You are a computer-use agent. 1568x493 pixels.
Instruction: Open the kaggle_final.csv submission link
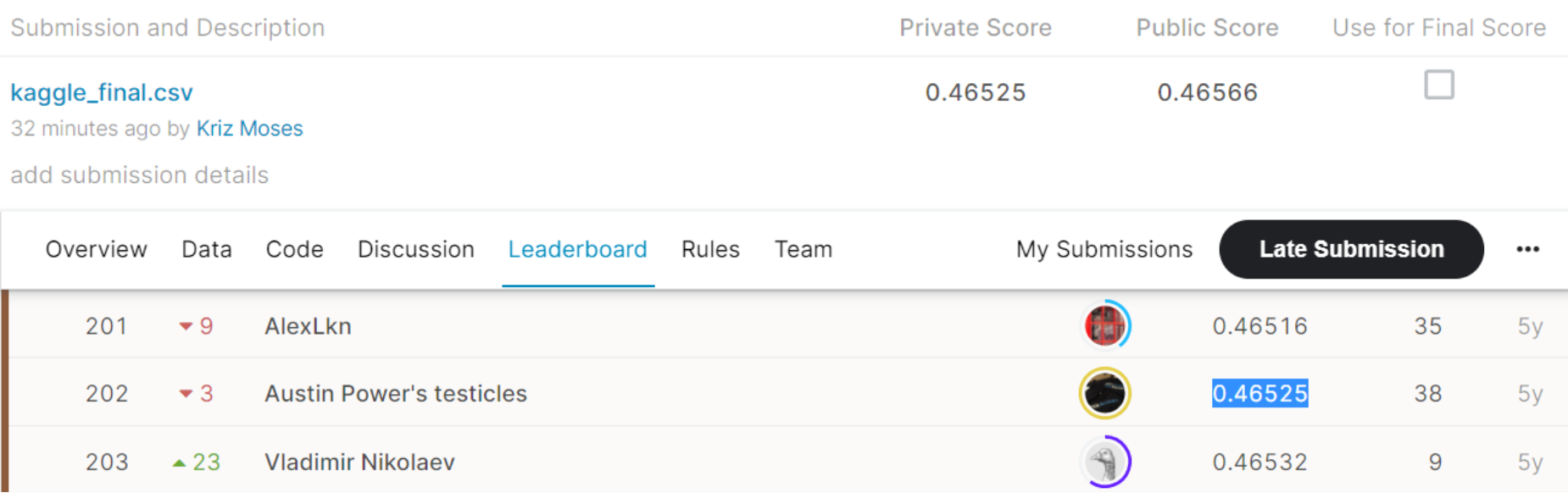(x=102, y=92)
